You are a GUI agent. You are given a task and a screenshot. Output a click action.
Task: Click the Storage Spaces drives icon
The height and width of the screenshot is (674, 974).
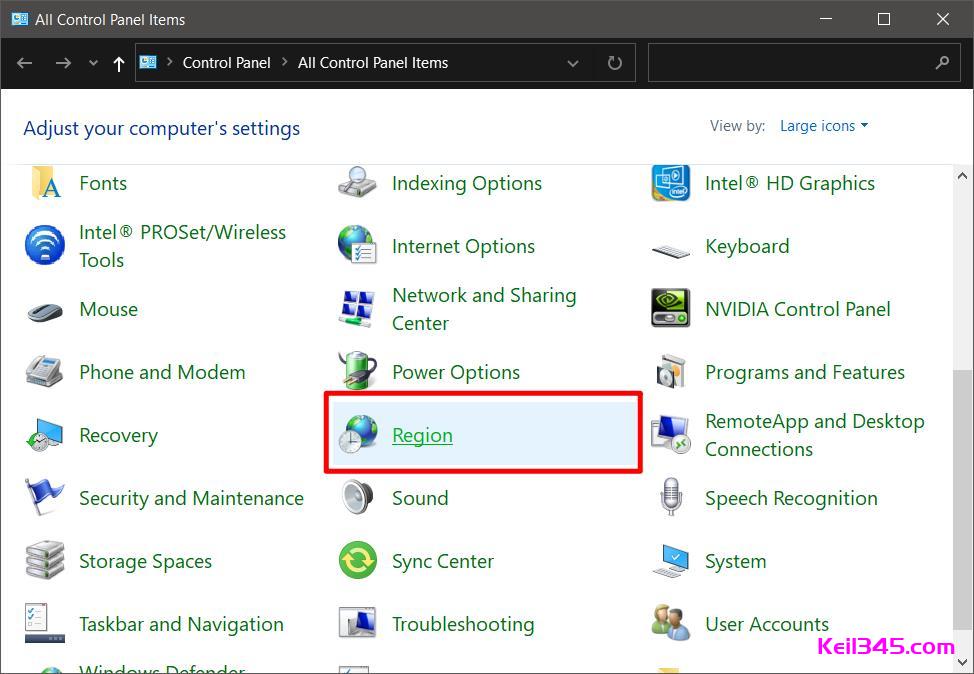point(44,561)
